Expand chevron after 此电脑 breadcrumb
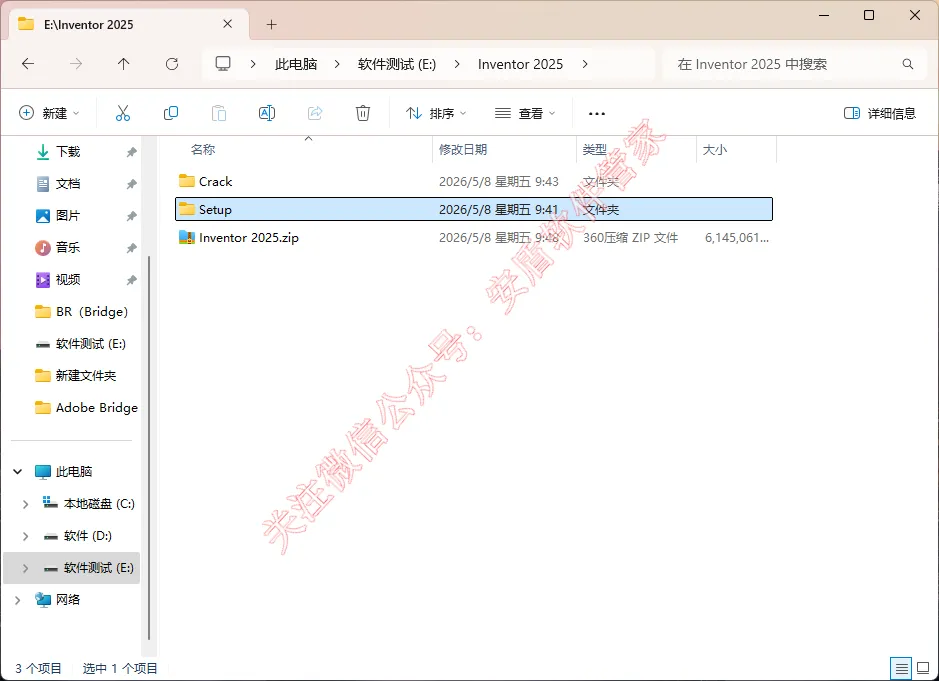This screenshot has width=939, height=681. (337, 64)
